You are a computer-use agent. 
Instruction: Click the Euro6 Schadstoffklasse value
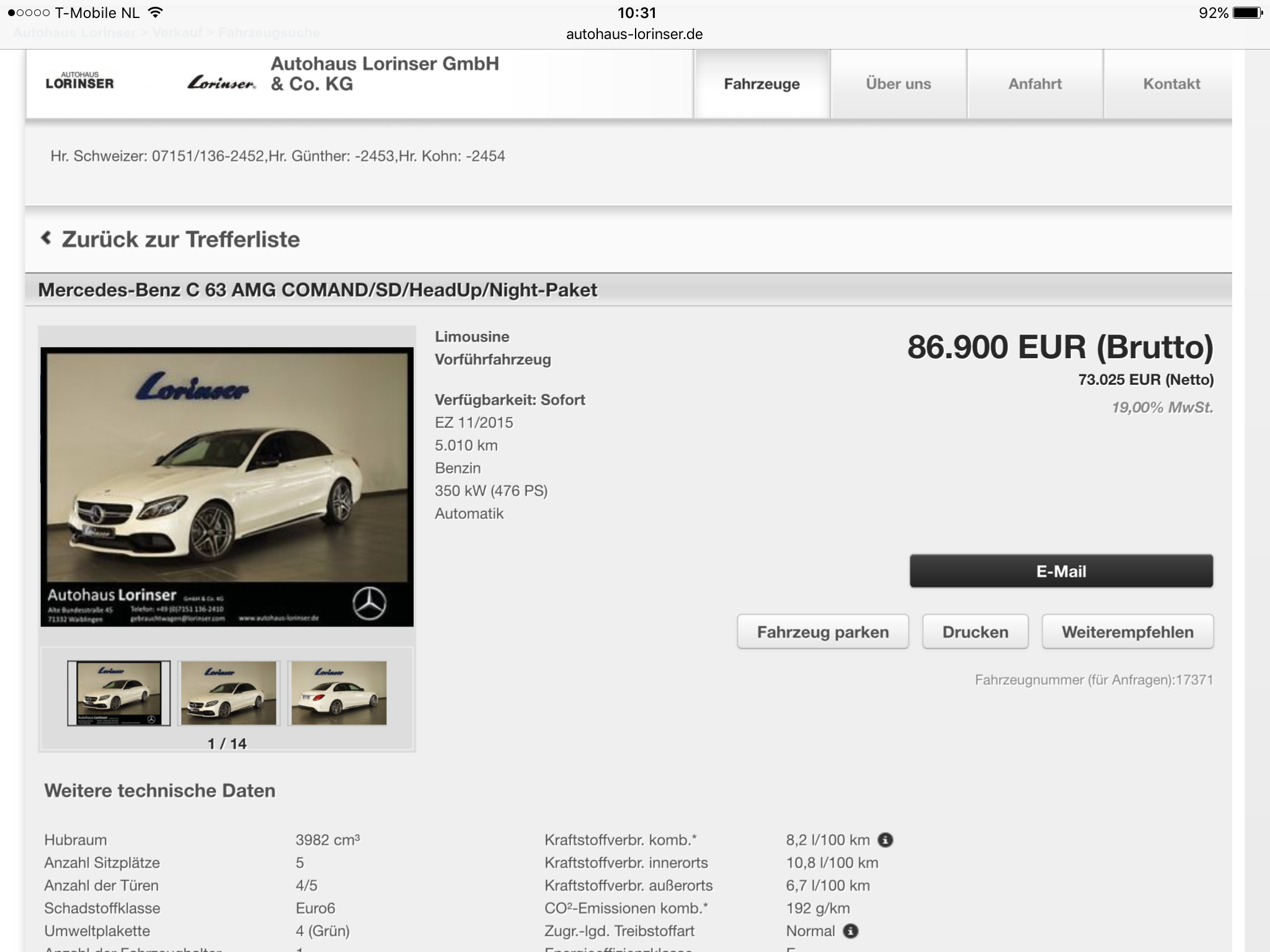pos(315,908)
